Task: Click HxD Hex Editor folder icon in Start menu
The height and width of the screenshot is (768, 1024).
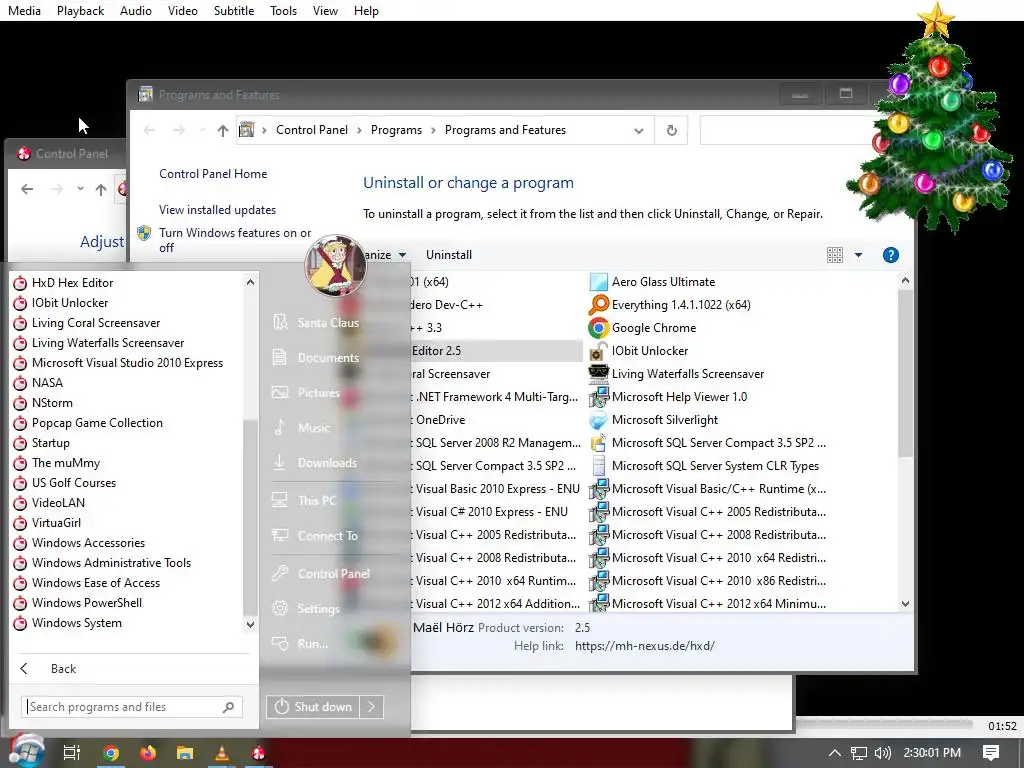Action: click(x=20, y=283)
